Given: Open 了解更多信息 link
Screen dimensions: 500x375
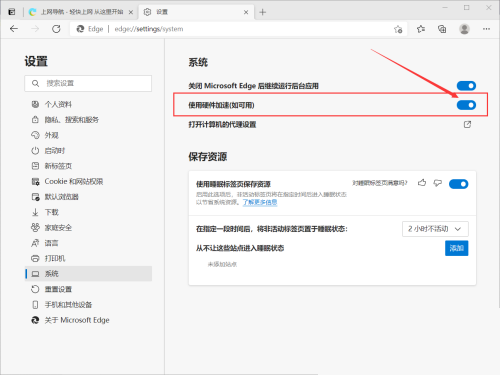Looking at the screenshot, I should (x=260, y=202).
